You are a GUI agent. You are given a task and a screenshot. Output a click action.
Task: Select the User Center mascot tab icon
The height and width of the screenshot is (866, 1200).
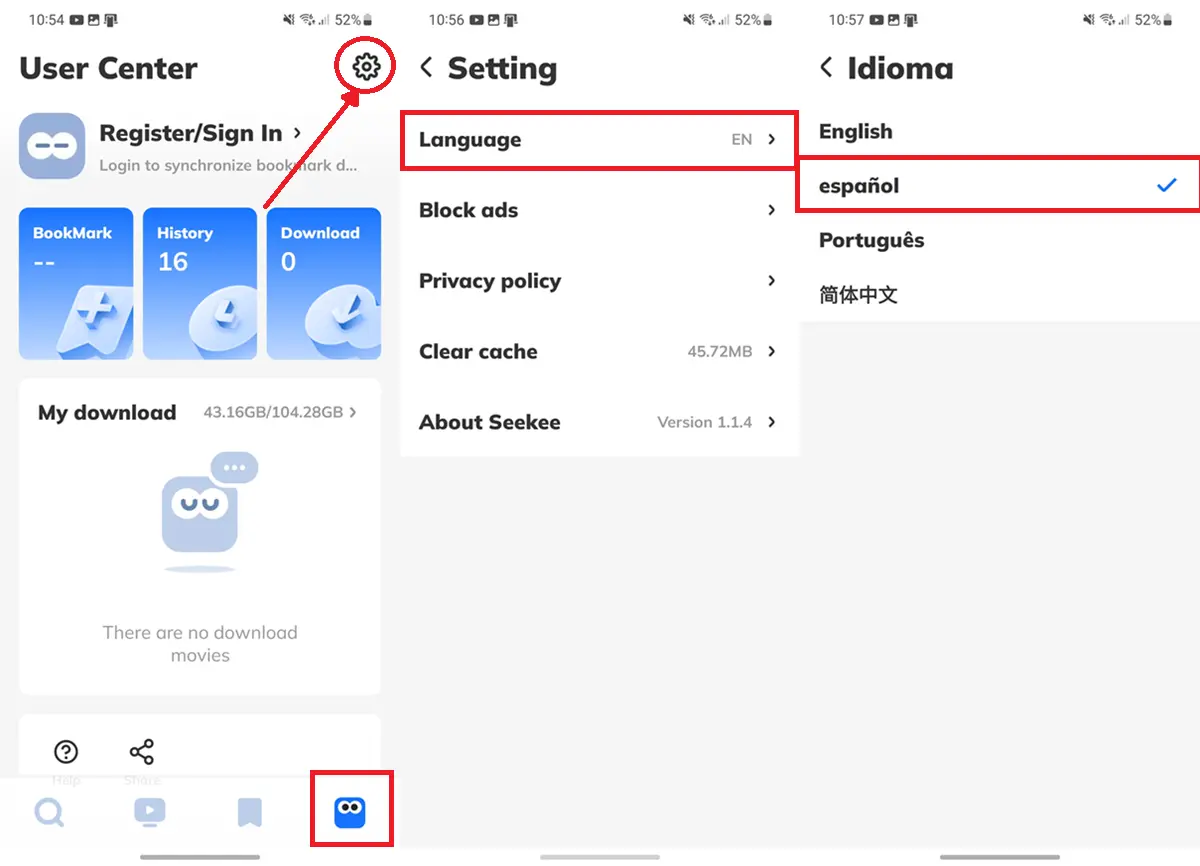pos(350,812)
